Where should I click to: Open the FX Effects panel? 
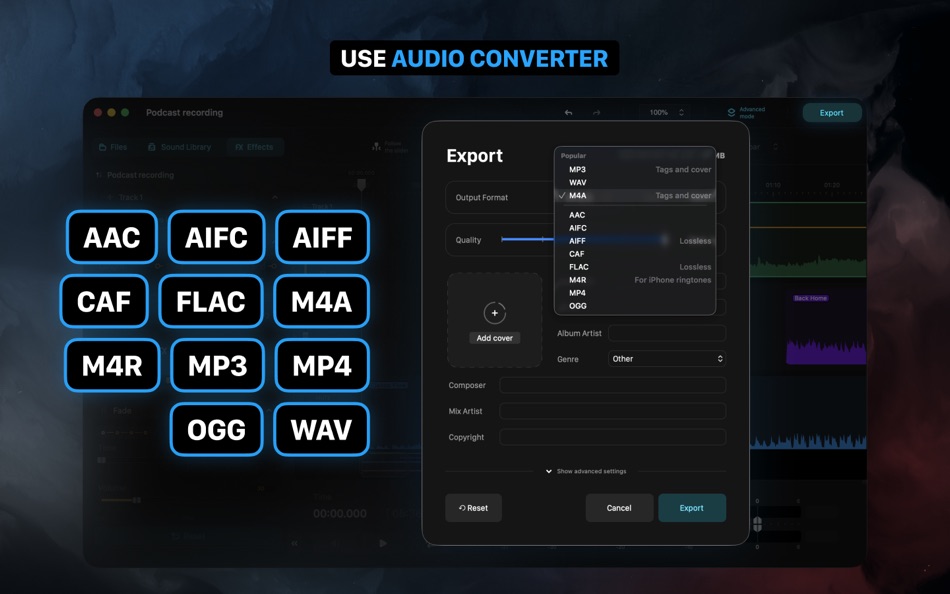pyautogui.click(x=255, y=147)
